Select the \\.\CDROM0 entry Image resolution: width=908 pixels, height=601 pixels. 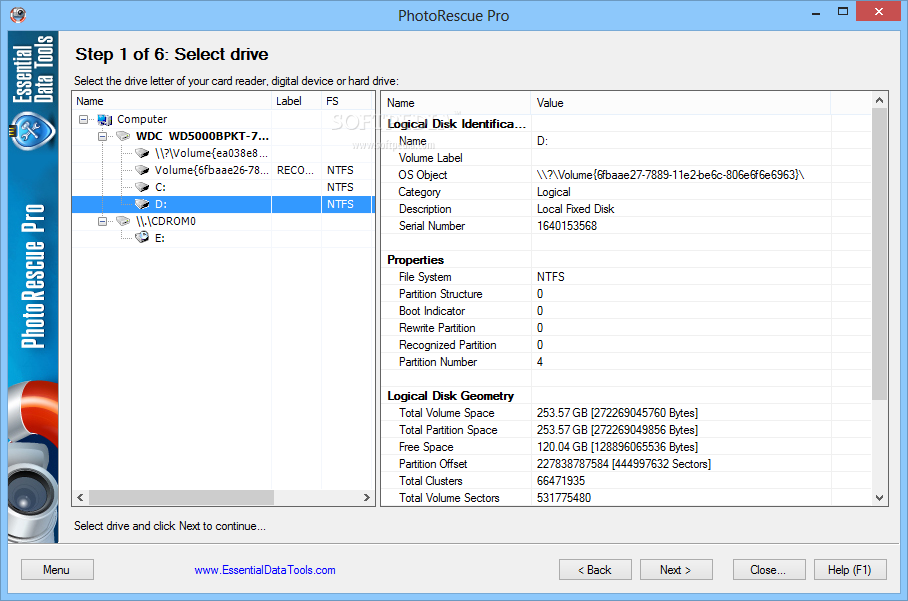166,221
